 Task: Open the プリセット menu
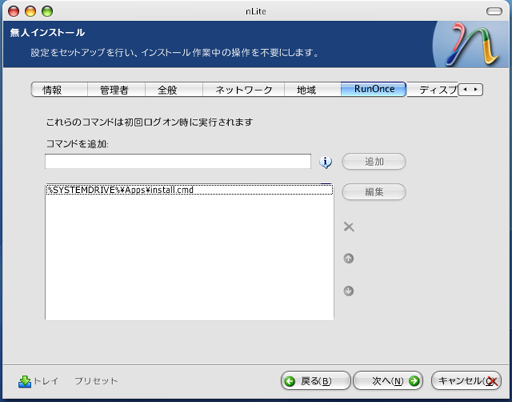[x=96, y=381]
